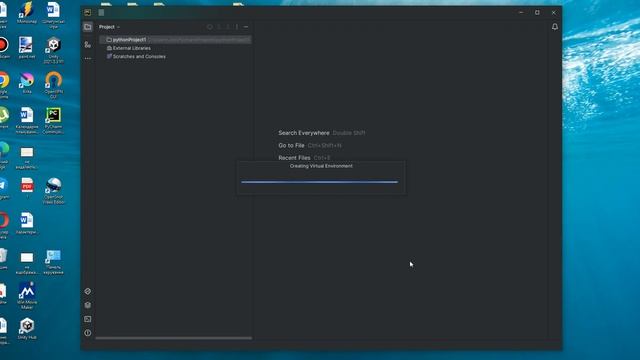Open Project panel options kebab icon
640x360 pixels.
click(237, 27)
